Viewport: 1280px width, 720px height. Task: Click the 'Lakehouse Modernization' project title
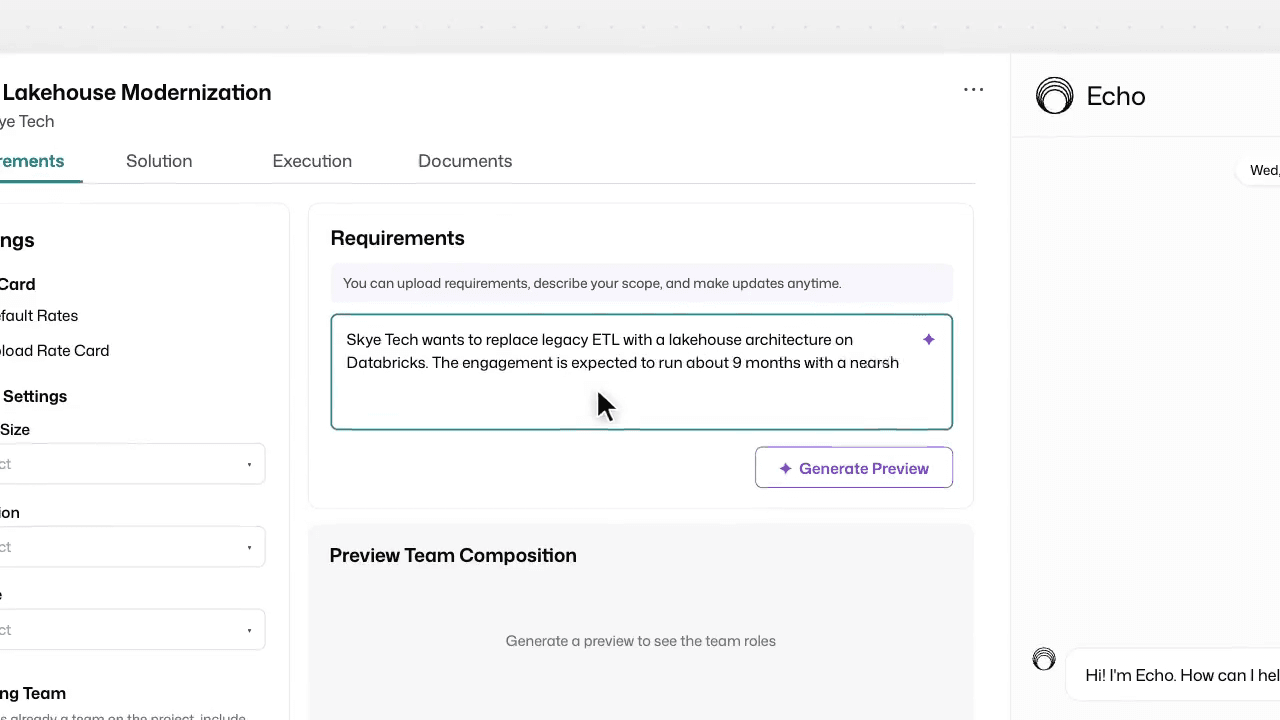tap(136, 92)
